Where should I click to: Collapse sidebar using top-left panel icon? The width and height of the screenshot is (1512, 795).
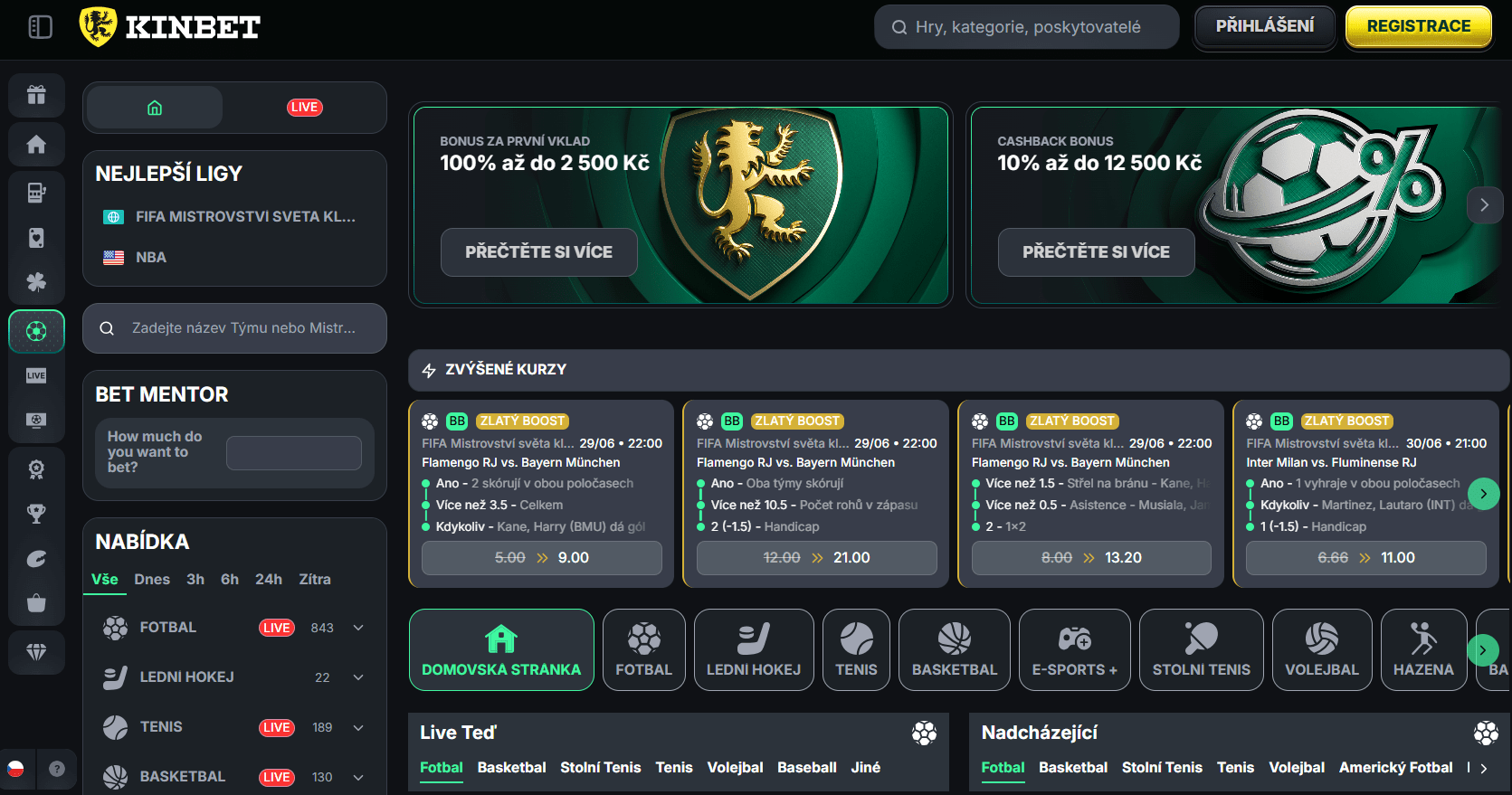(x=41, y=27)
